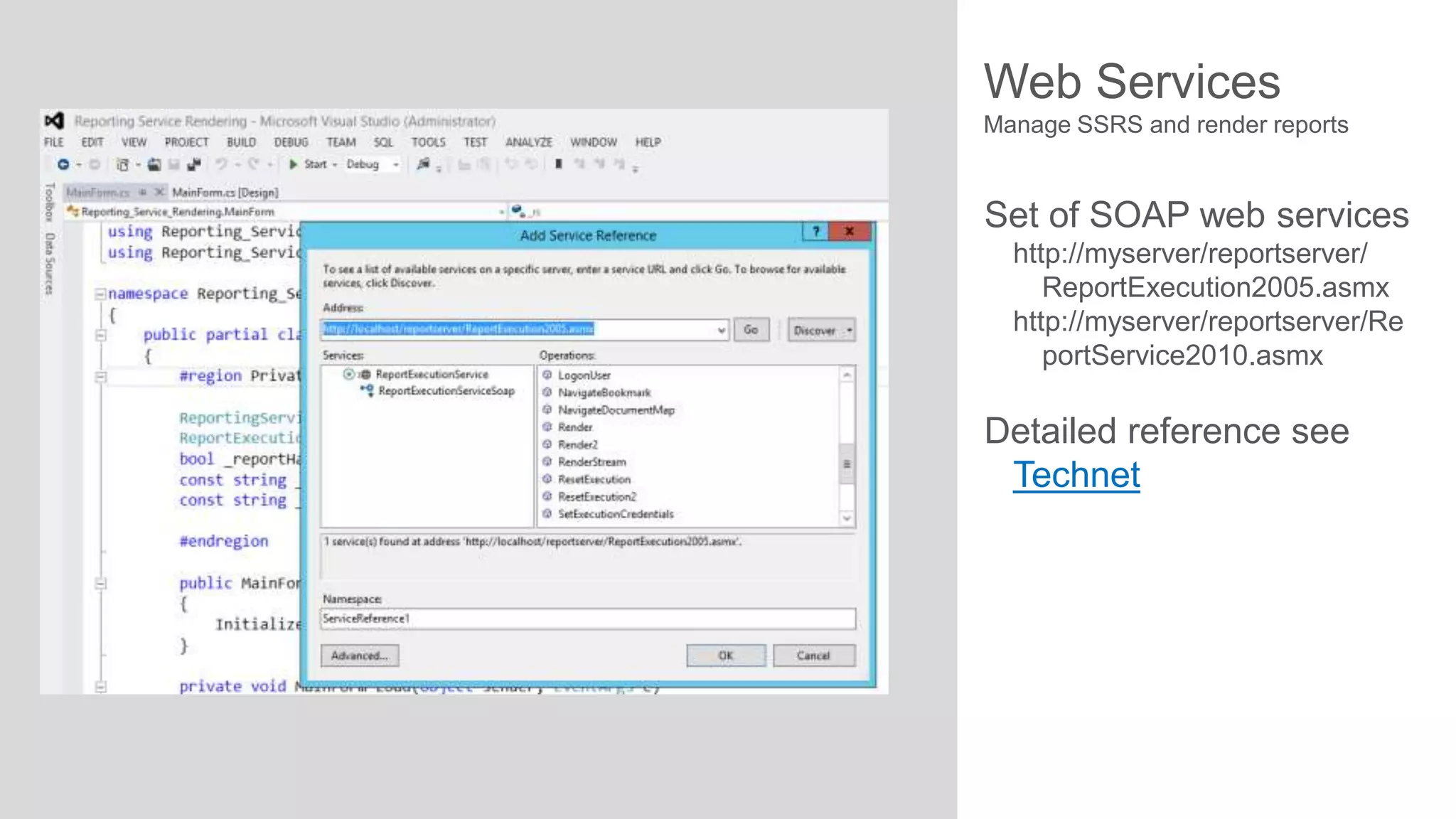Select the Render2 operation
Viewport: 1456px width, 819px height.
point(578,444)
